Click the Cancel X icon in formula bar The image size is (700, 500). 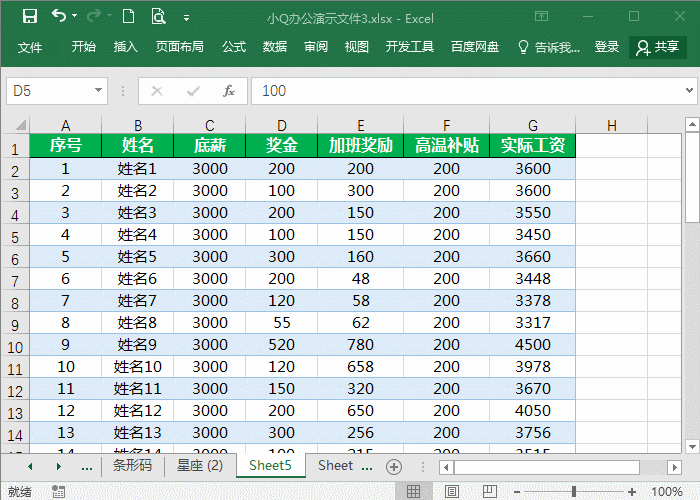157,92
